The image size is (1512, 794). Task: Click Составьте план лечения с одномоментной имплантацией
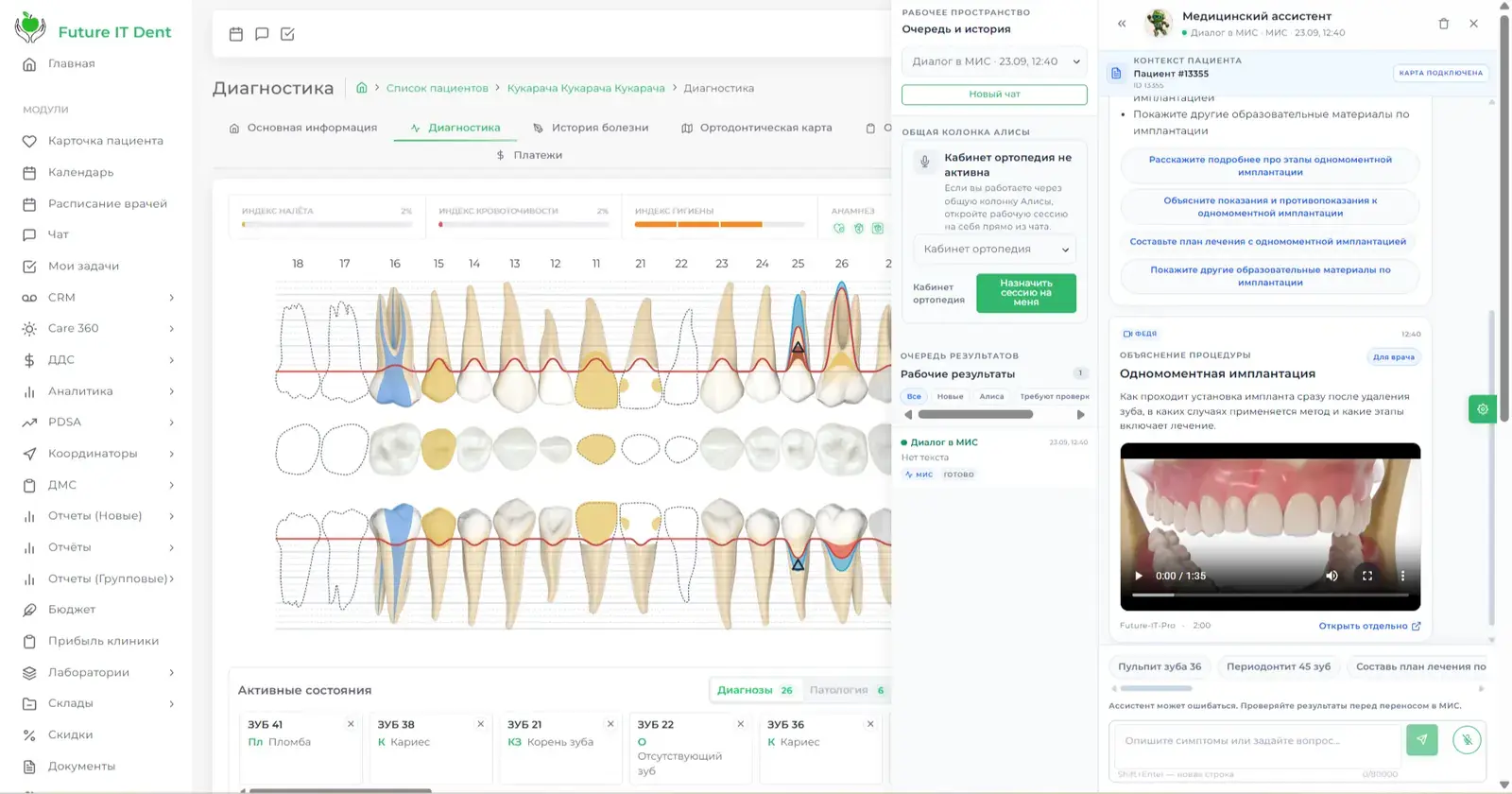point(1268,242)
